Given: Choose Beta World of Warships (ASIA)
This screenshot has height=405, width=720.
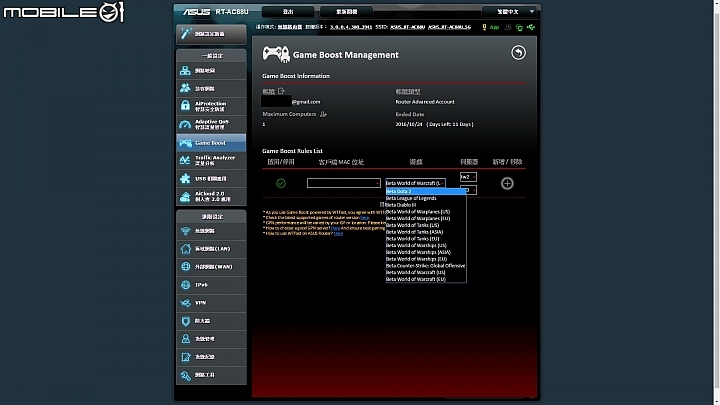Looking at the screenshot, I should pyautogui.click(x=426, y=252).
